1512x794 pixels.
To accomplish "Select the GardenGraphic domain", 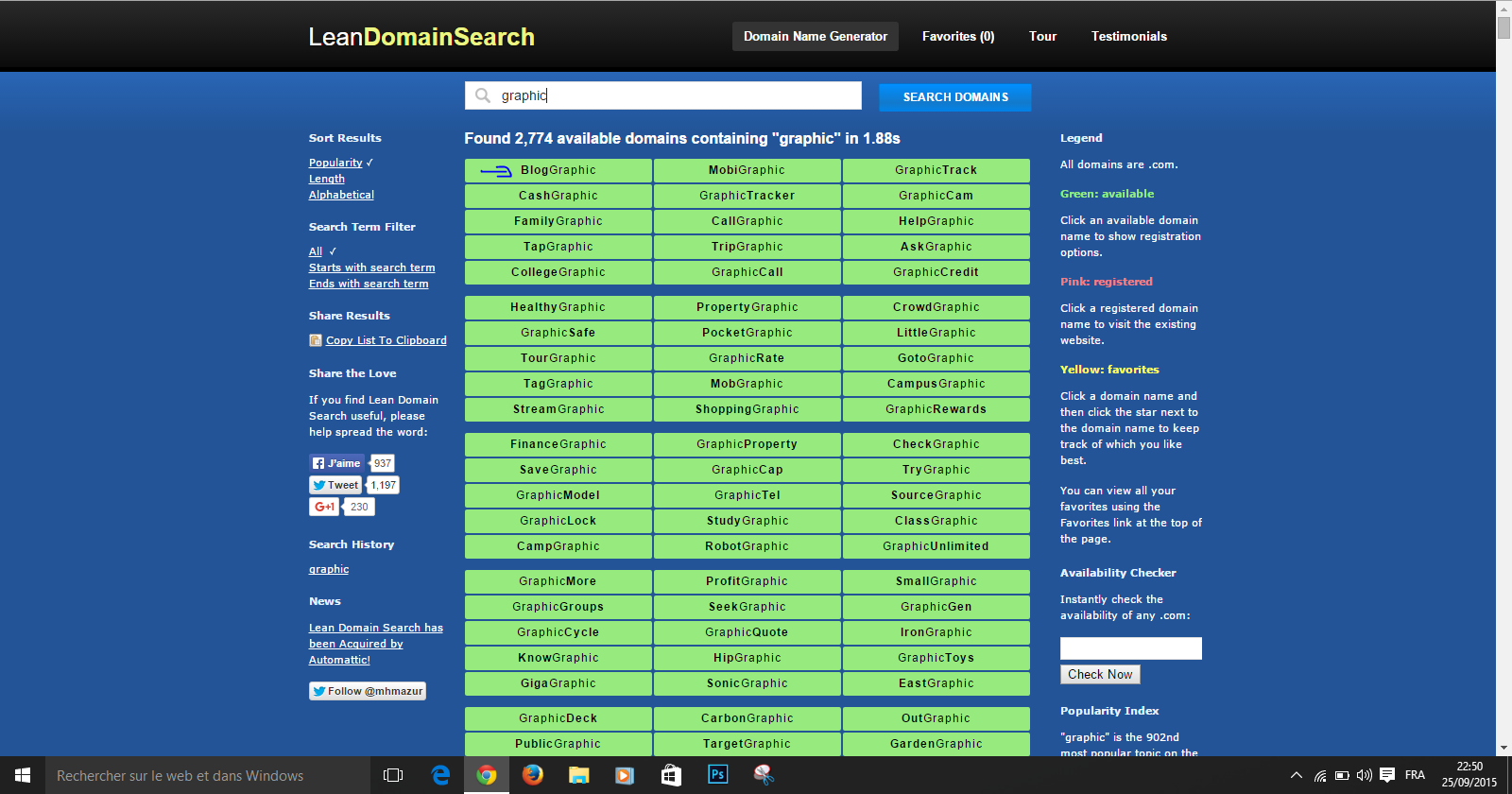I will pos(936,744).
